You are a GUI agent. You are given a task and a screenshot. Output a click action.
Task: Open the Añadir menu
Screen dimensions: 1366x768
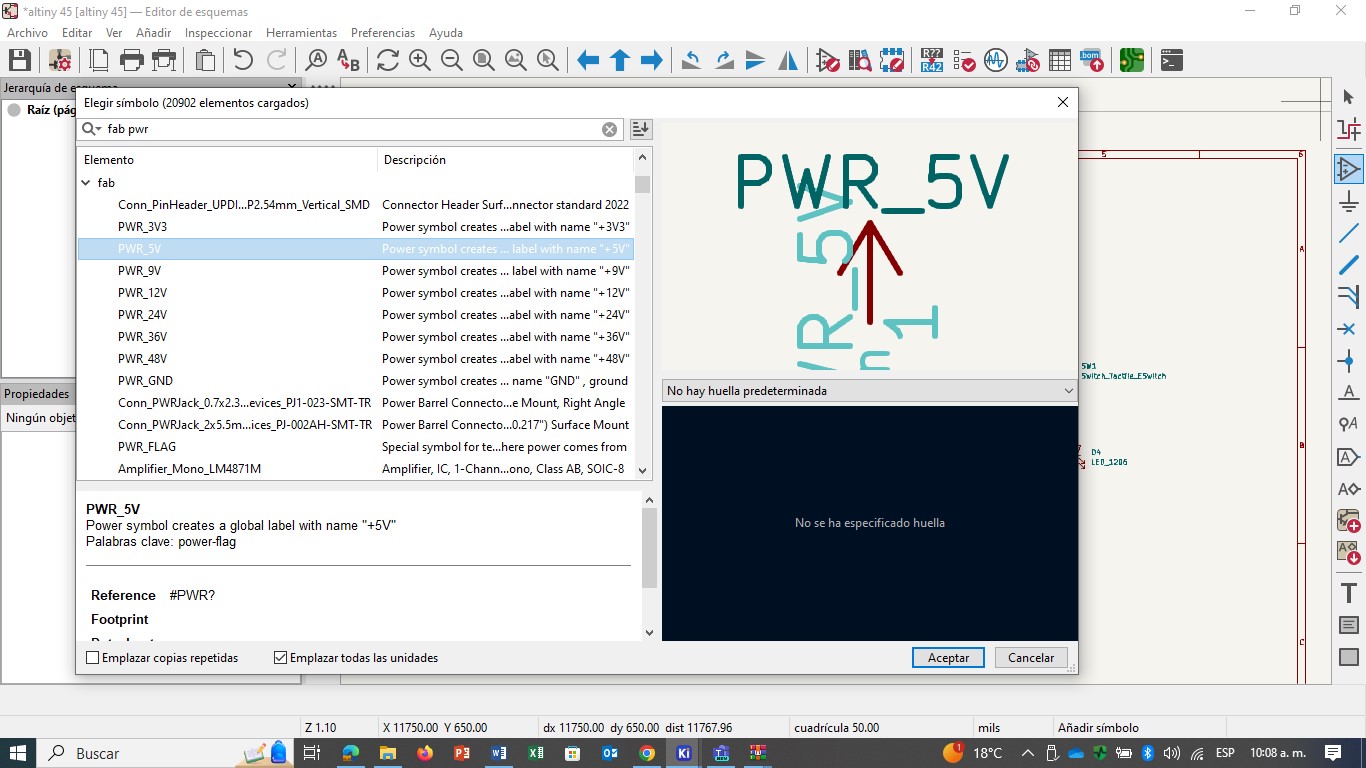[154, 33]
